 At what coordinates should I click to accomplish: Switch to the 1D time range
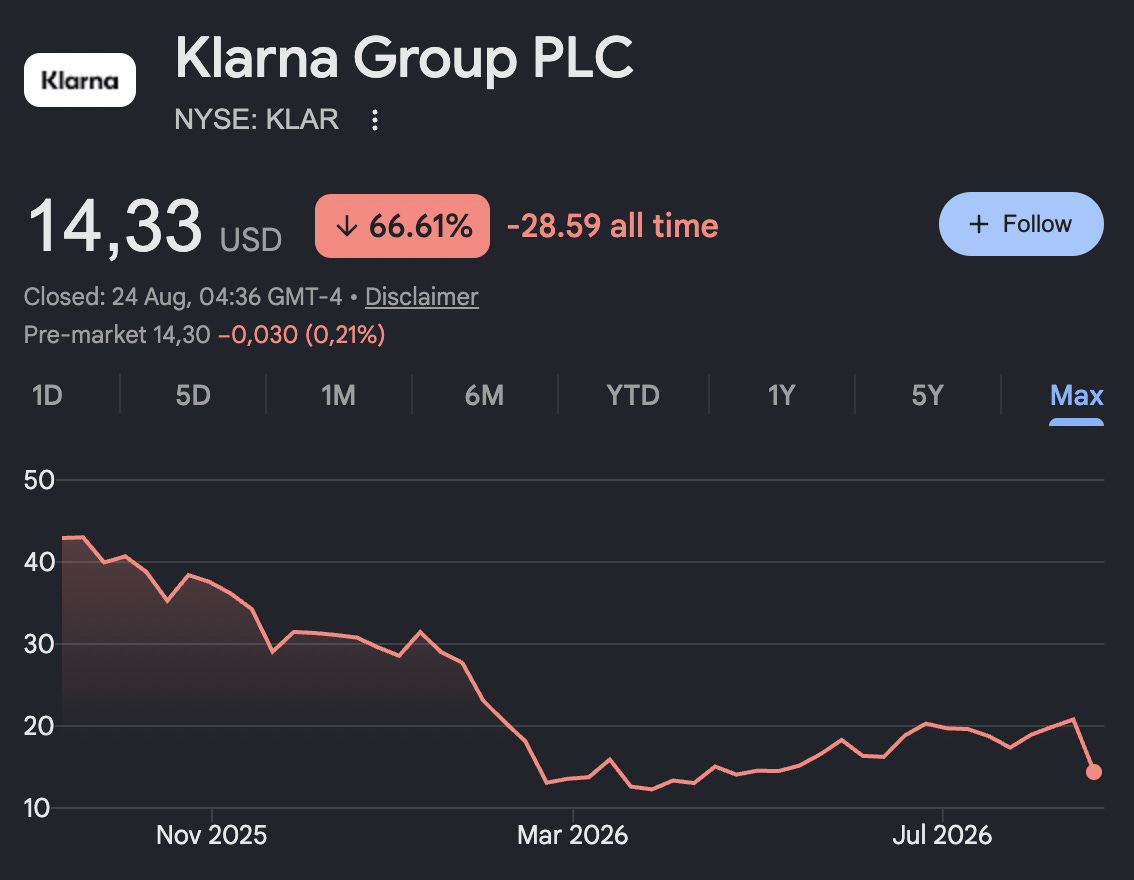tap(48, 396)
